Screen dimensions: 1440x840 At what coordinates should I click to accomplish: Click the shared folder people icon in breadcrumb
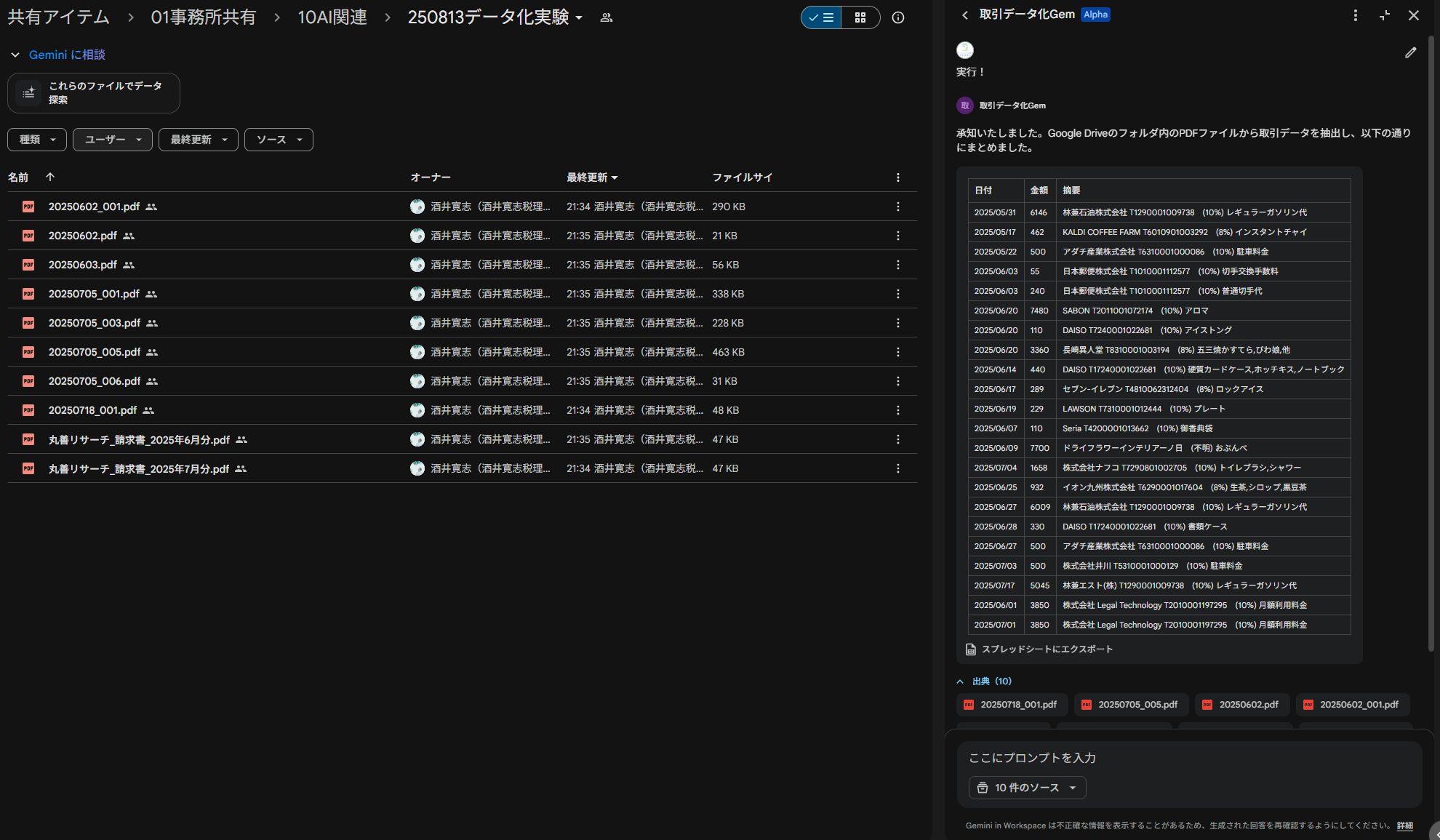coord(607,17)
